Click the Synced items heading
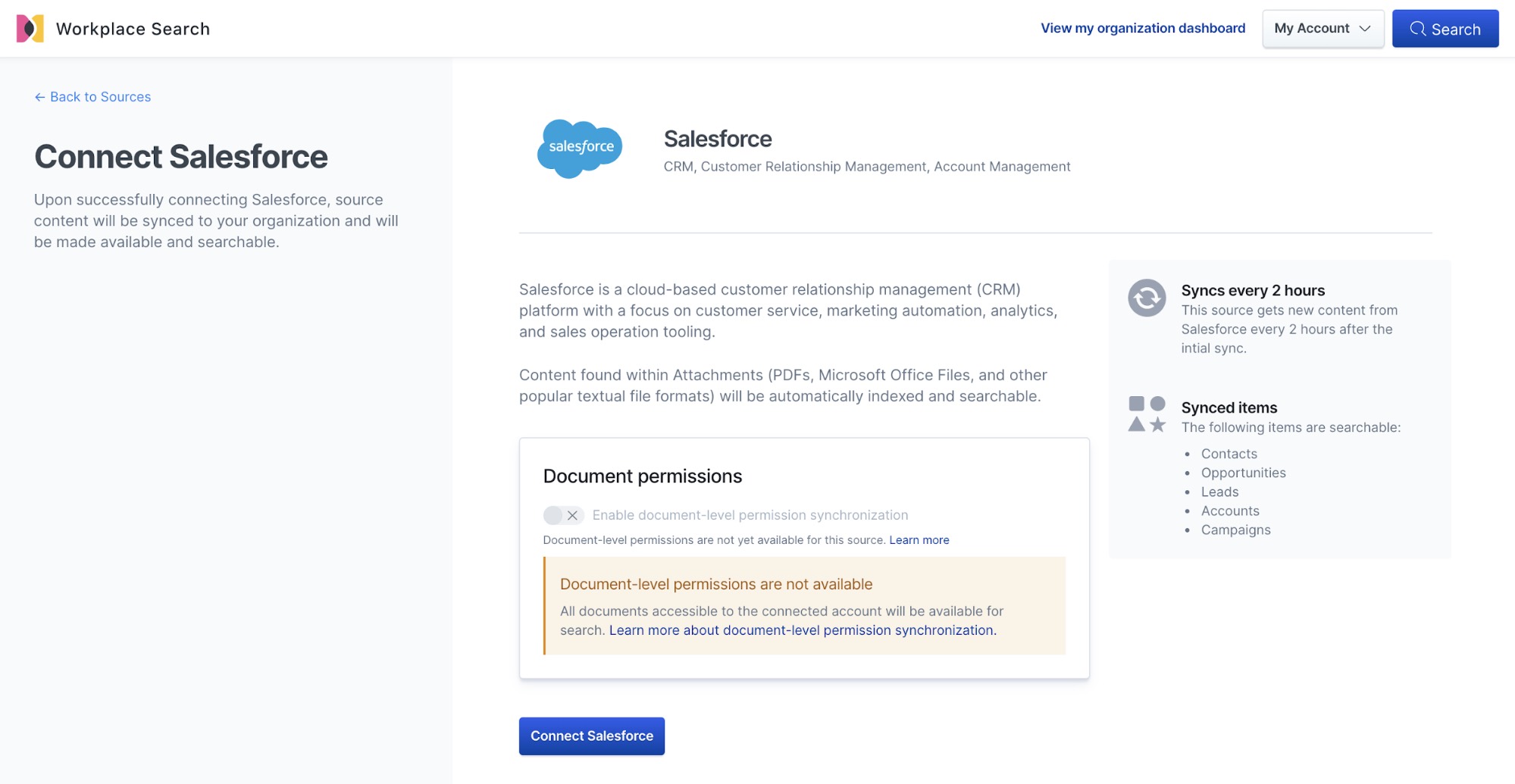1515x784 pixels. 1229,408
